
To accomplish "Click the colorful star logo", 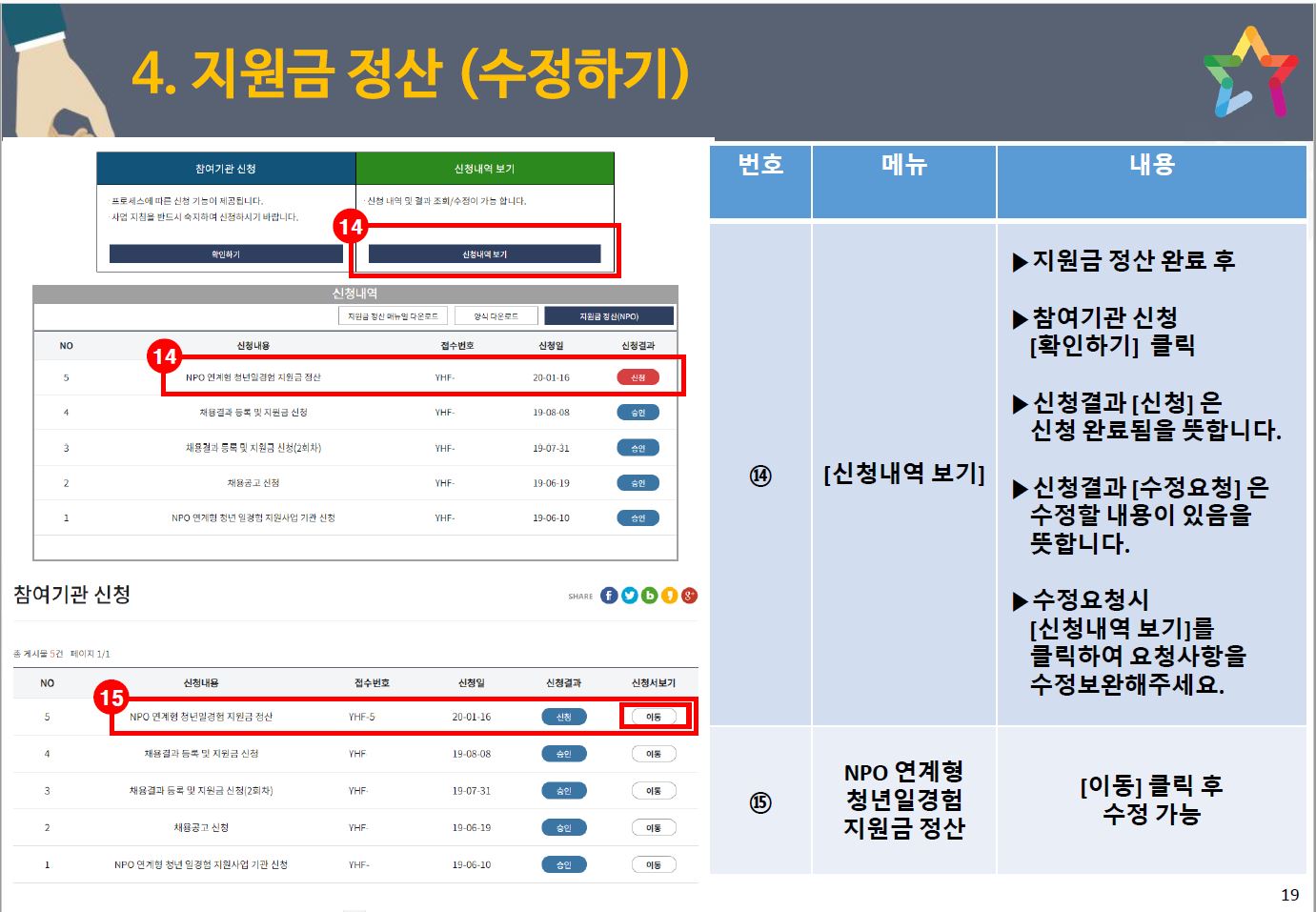I will [1249, 72].
